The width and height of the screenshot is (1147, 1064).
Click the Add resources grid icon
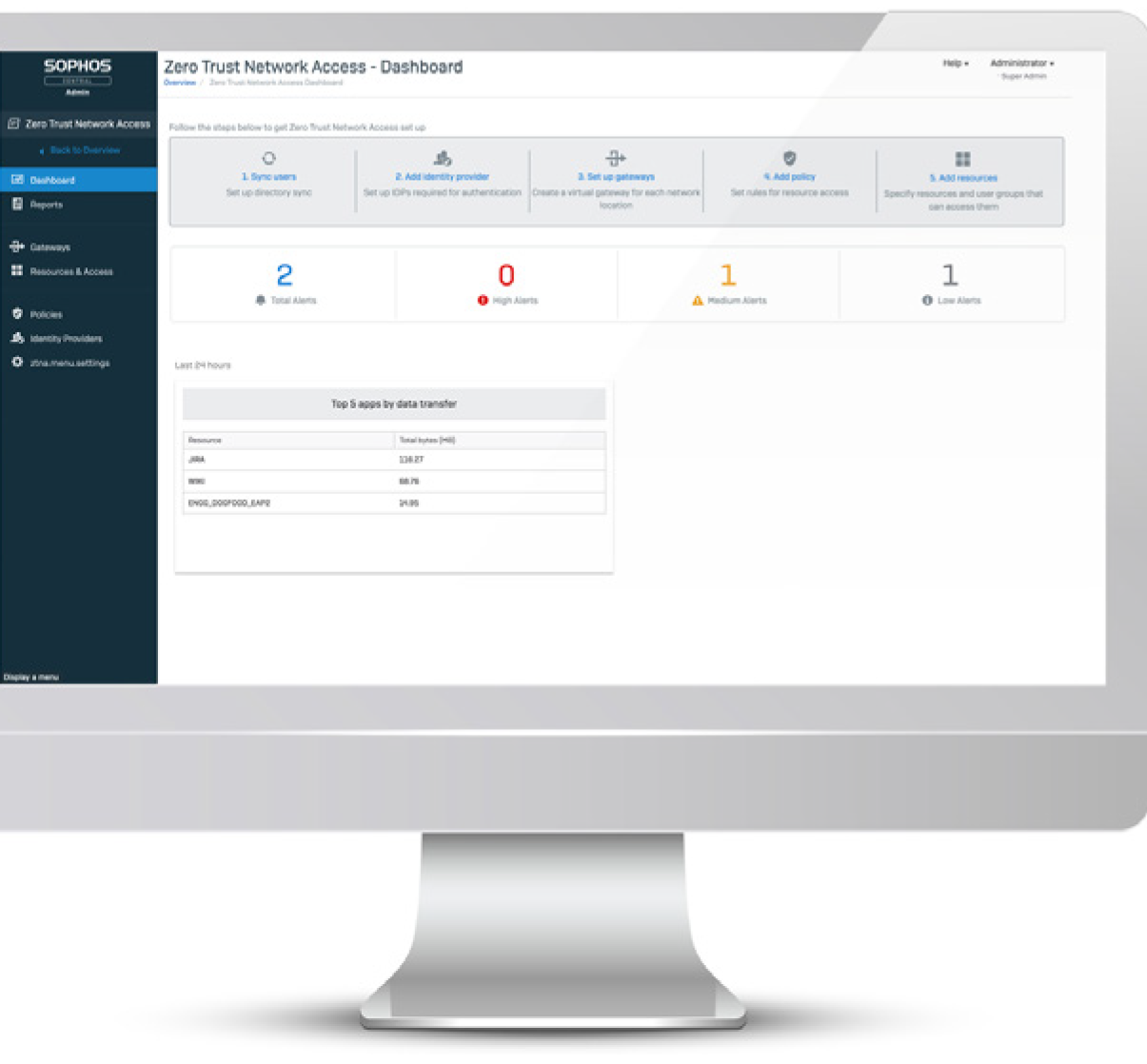pyautogui.click(x=963, y=159)
